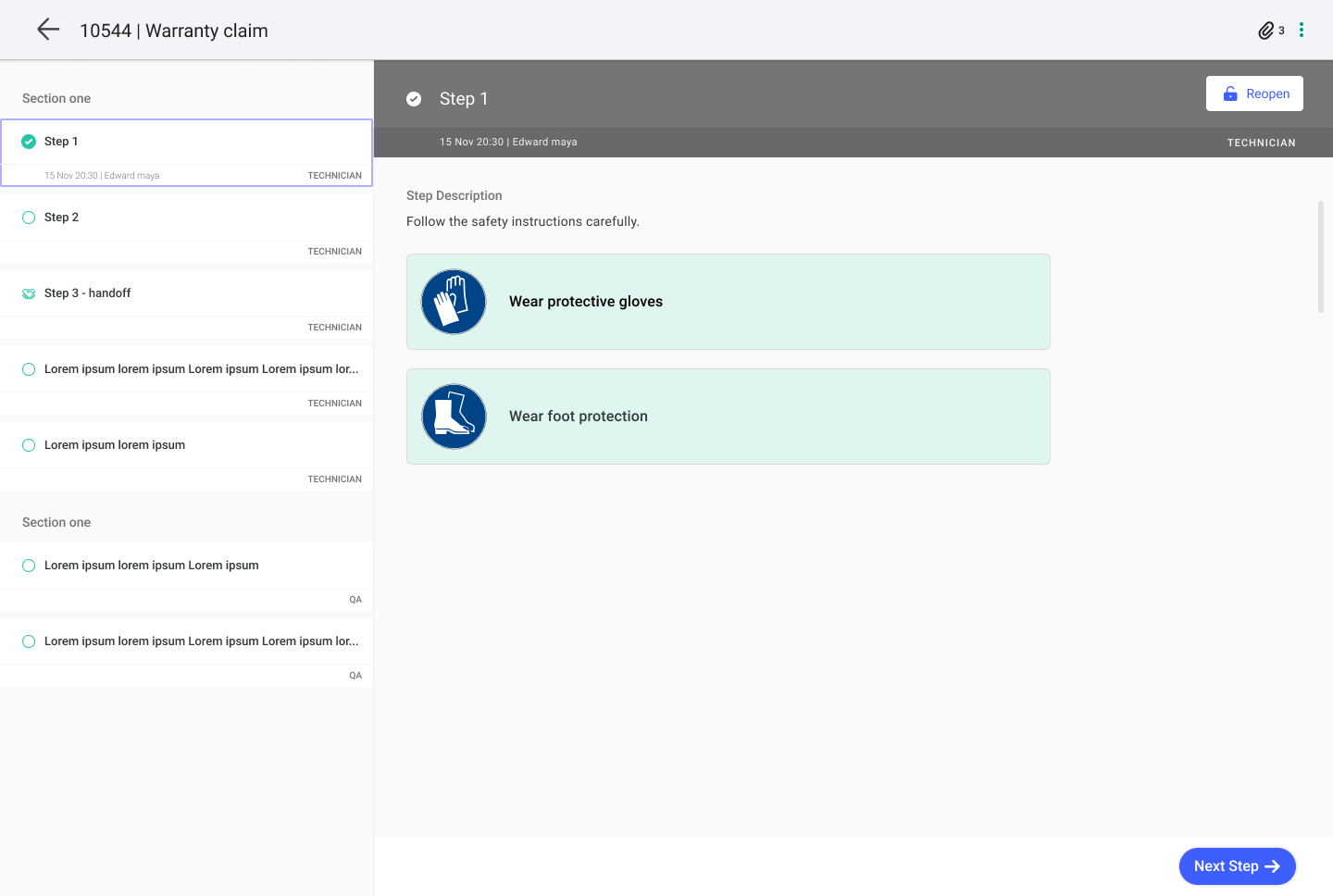Select Step 2 in the sidebar
This screenshot has width=1333, height=896.
(187, 229)
